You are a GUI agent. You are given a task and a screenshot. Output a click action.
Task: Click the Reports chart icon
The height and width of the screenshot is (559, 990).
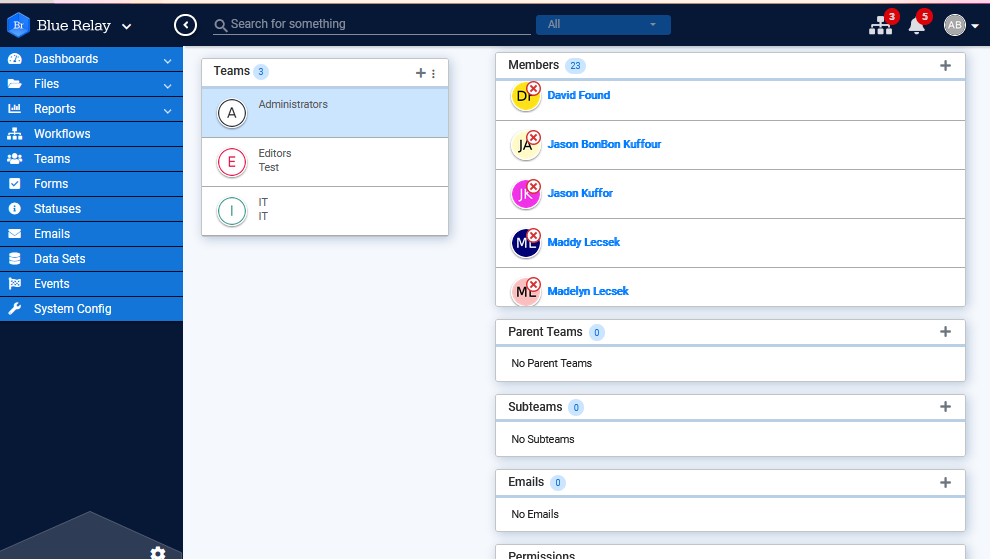[15, 109]
